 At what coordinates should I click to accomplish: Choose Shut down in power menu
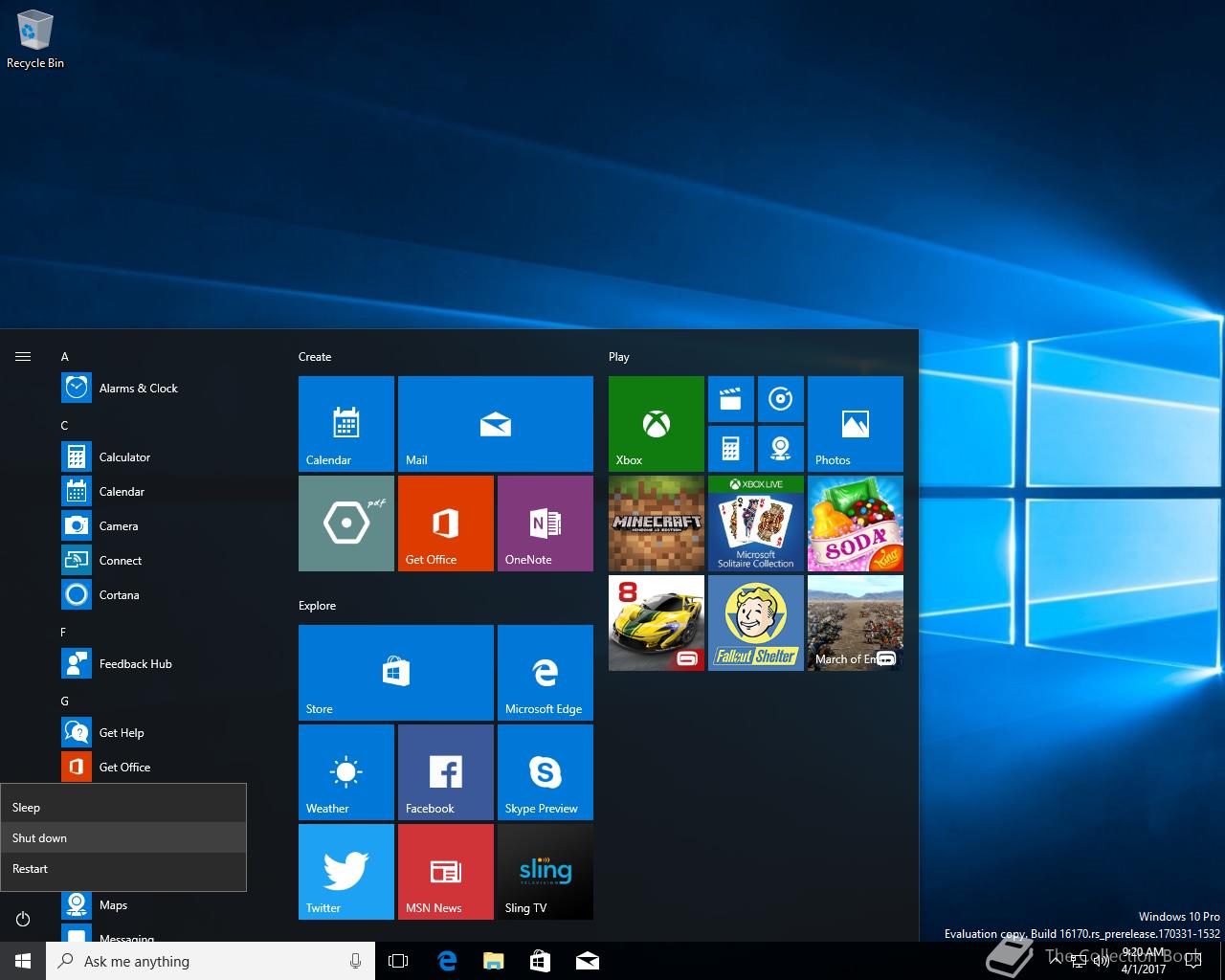[123, 837]
